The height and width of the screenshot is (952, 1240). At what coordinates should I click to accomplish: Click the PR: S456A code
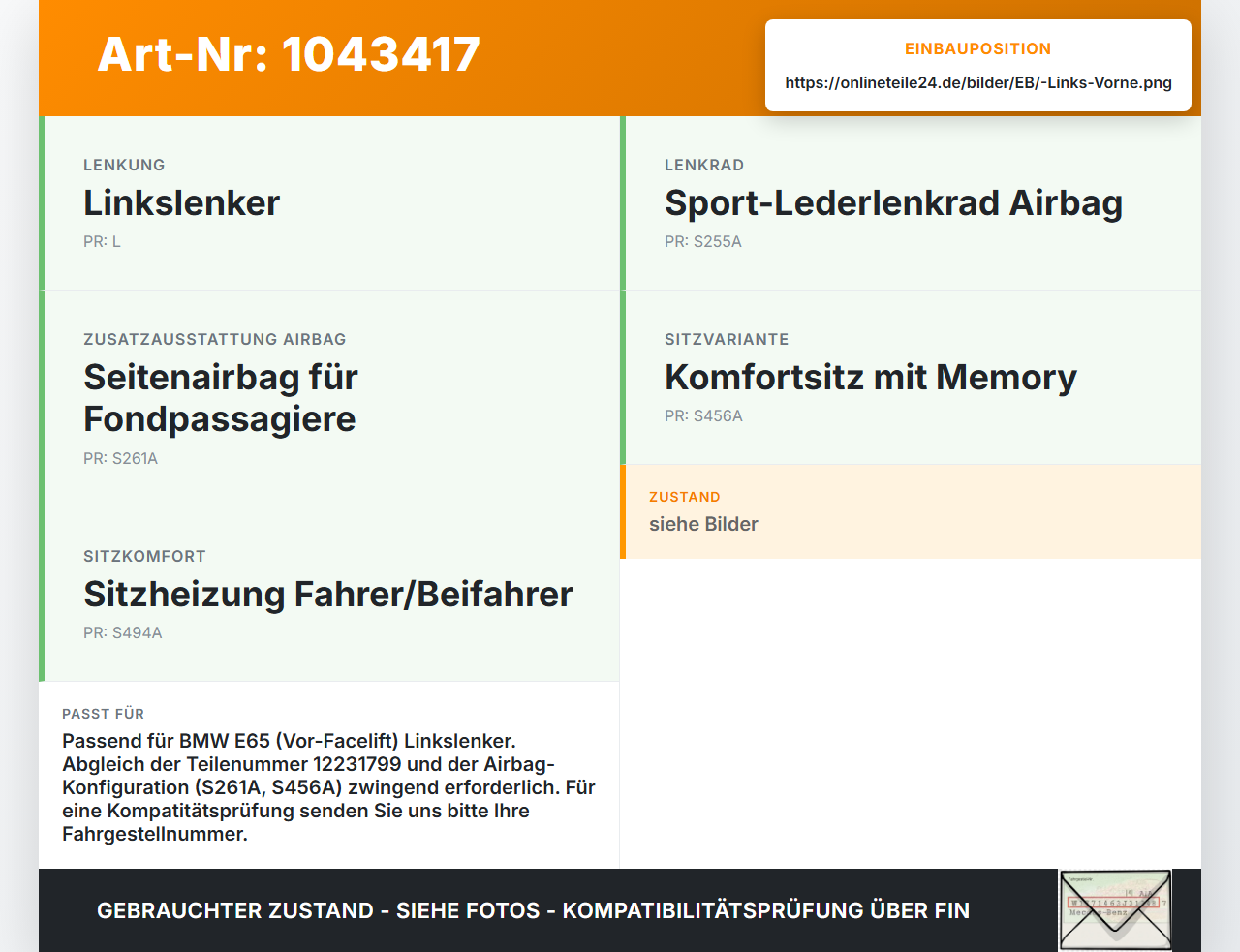click(703, 416)
